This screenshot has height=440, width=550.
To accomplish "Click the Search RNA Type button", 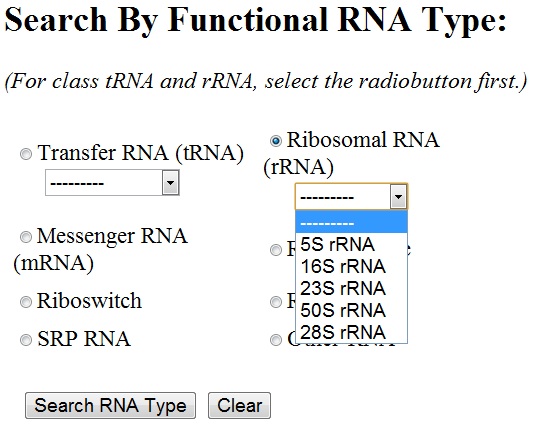I will coord(110,406).
